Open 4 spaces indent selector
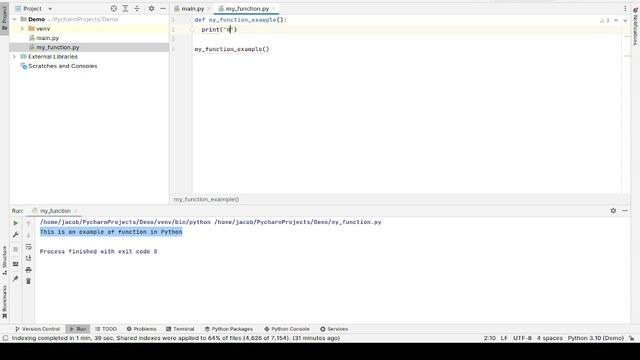The image size is (640, 360). click(x=549, y=338)
